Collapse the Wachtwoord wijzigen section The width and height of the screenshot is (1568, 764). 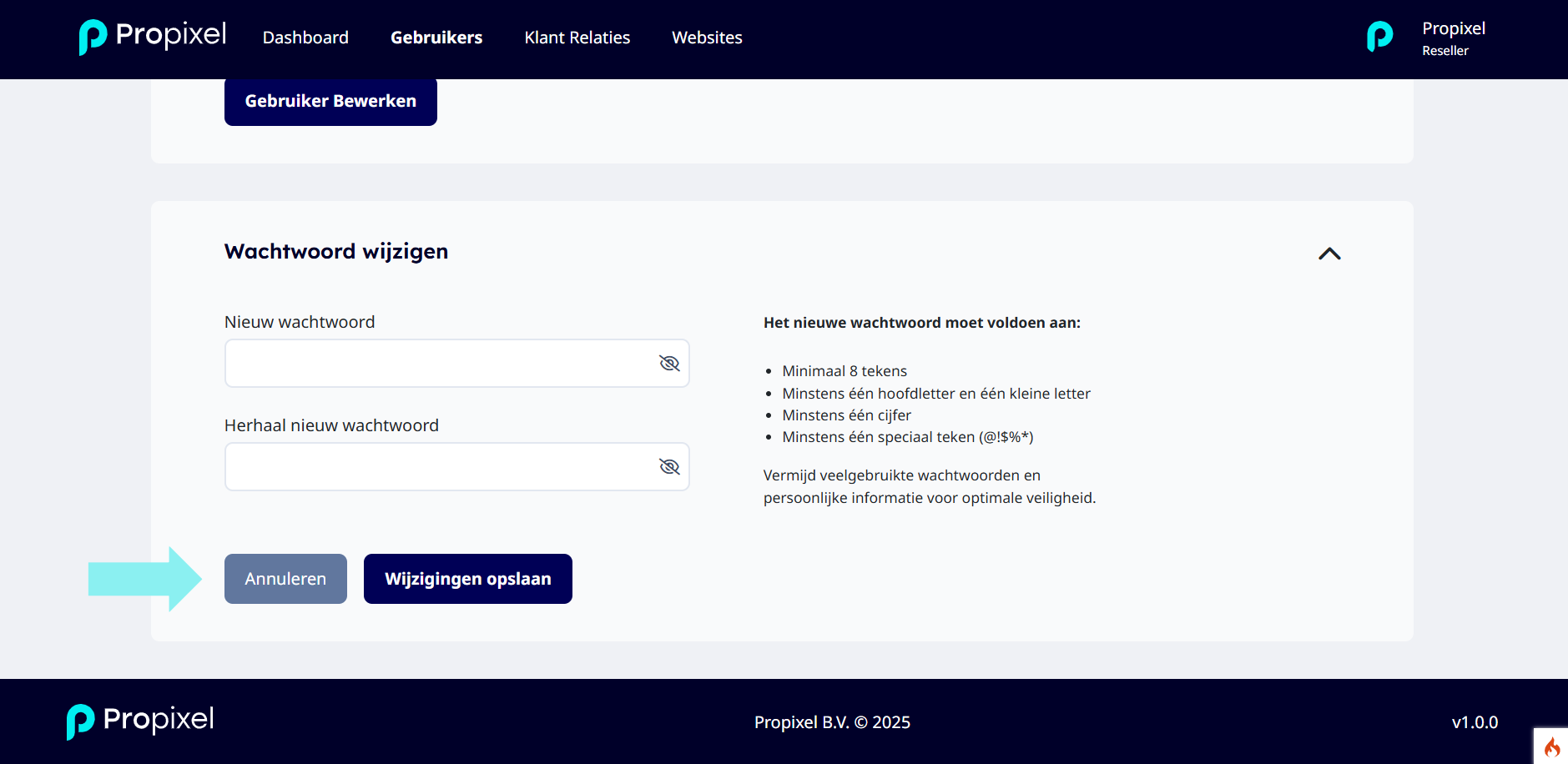coord(1329,254)
